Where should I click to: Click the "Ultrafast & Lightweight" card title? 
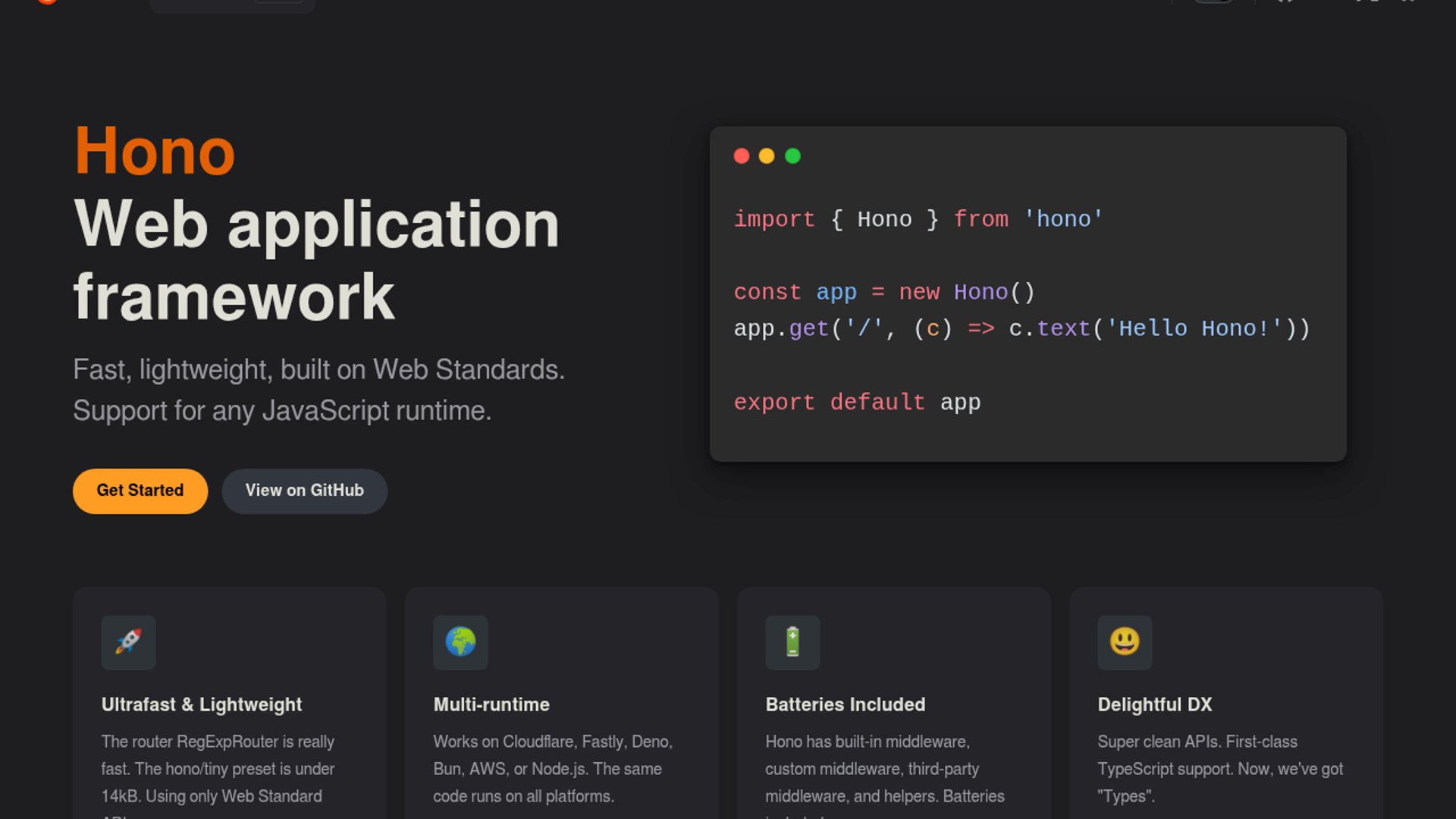(202, 704)
